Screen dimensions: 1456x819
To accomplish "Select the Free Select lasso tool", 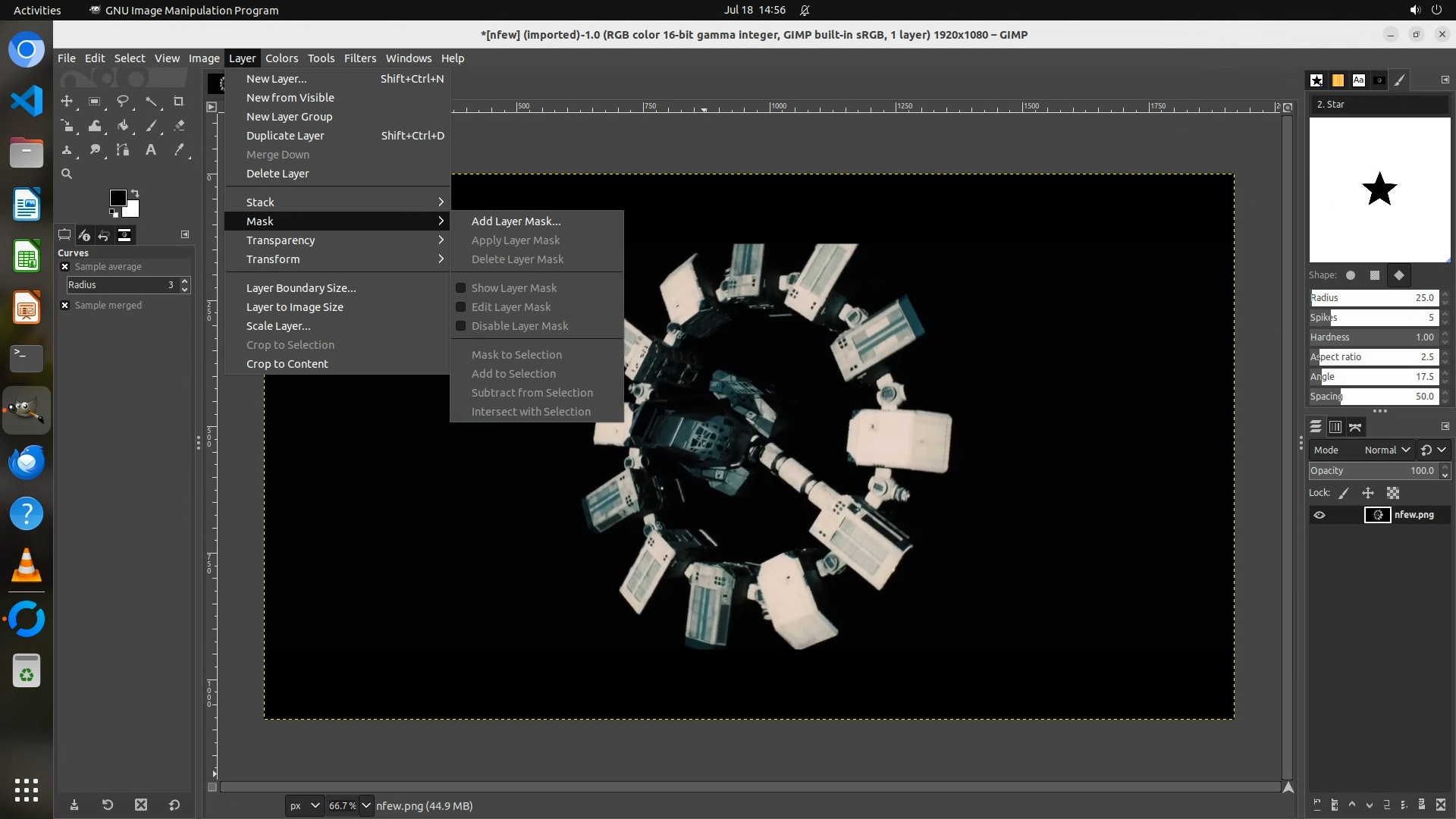I will click(x=122, y=101).
